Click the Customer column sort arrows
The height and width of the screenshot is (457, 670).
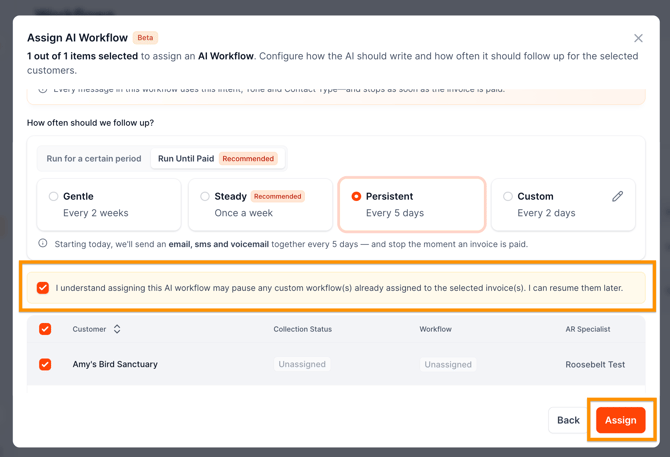pyautogui.click(x=117, y=329)
